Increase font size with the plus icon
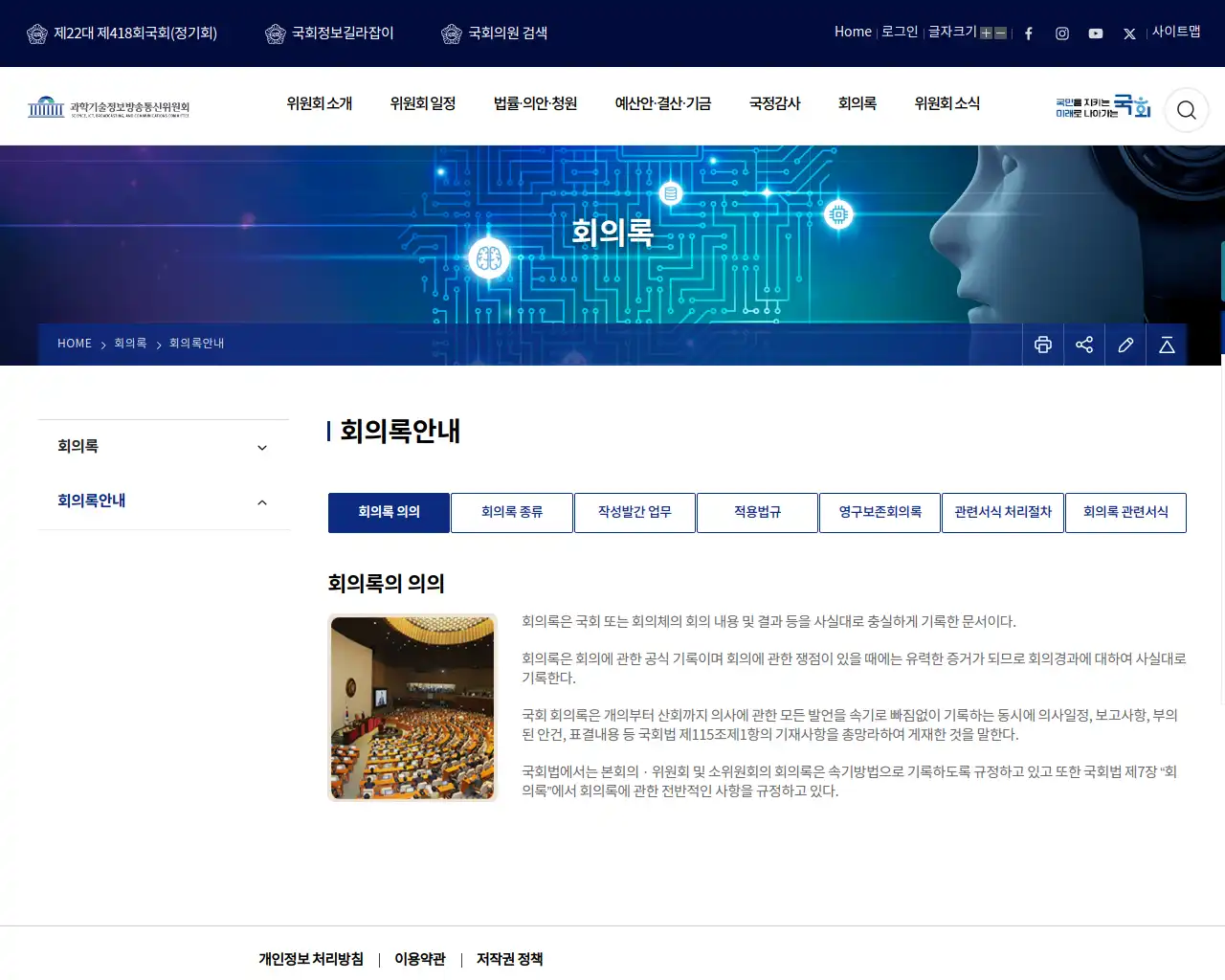Image resolution: width=1225 pixels, height=980 pixels. pos(986,33)
